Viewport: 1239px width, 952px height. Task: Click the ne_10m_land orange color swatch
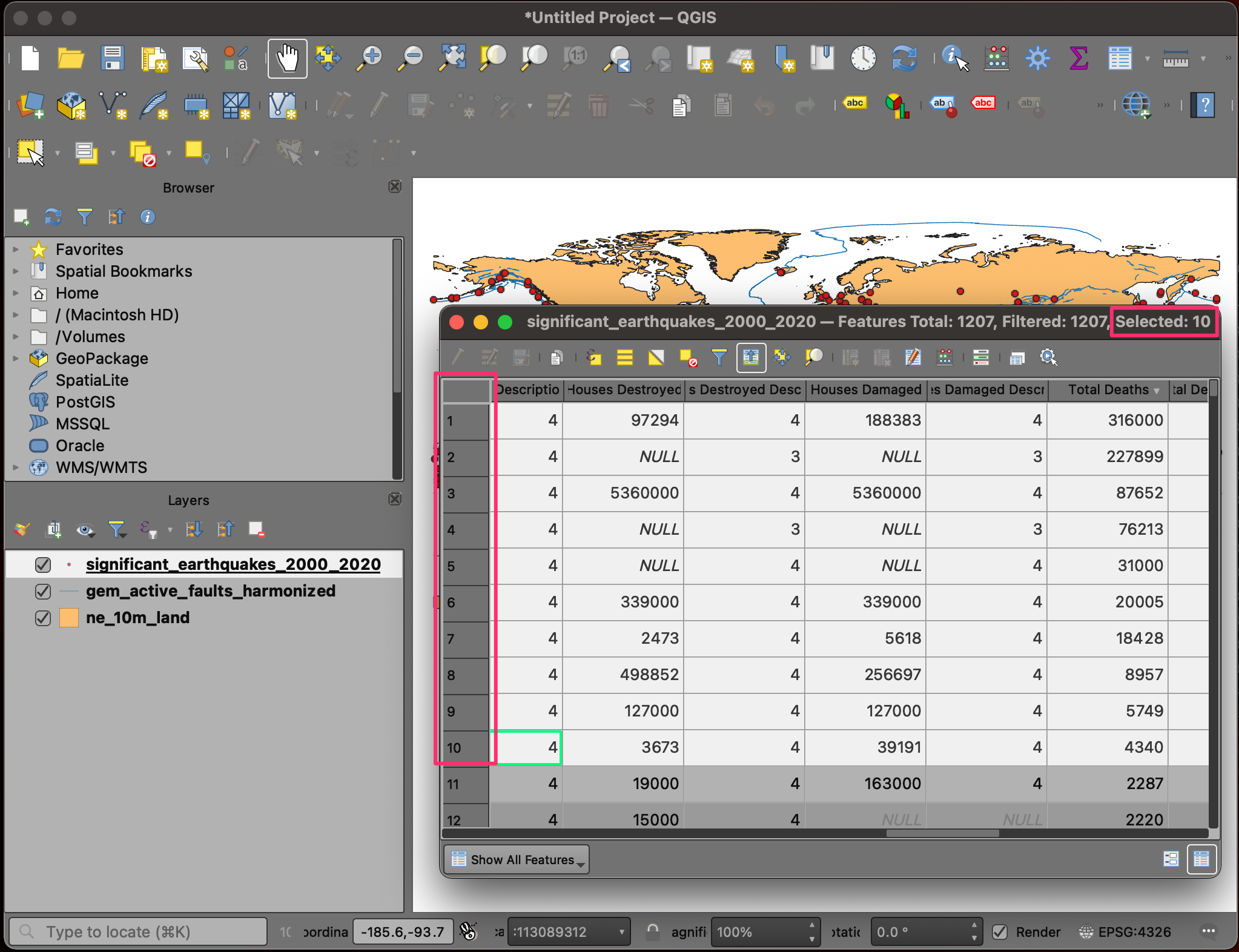tap(69, 618)
